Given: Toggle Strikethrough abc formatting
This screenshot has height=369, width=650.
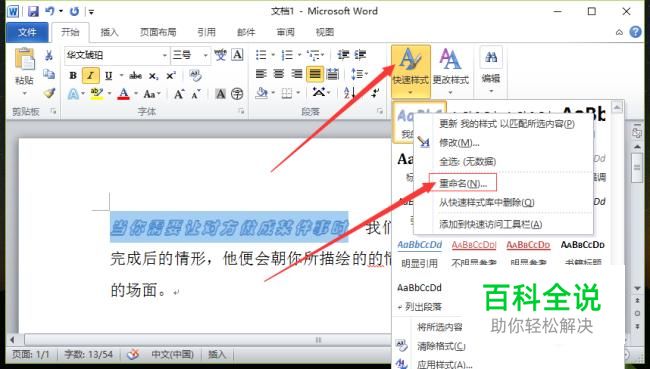Looking at the screenshot, I should [x=135, y=75].
